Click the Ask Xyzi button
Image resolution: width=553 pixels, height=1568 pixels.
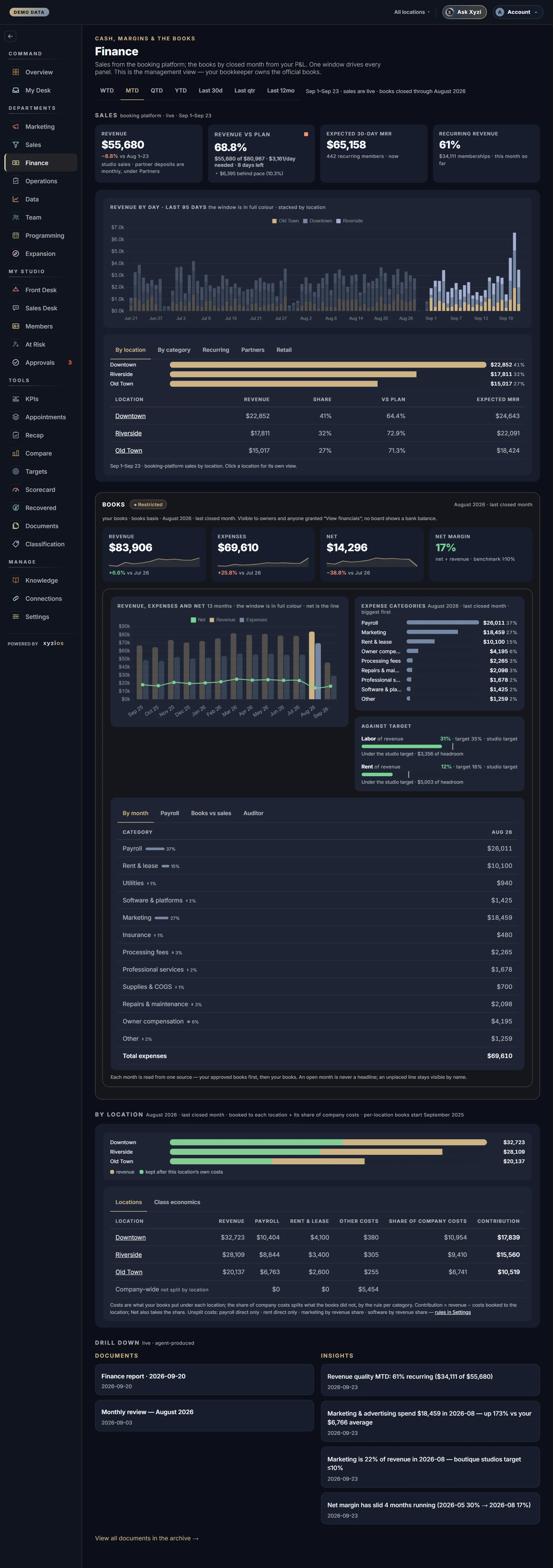464,12
